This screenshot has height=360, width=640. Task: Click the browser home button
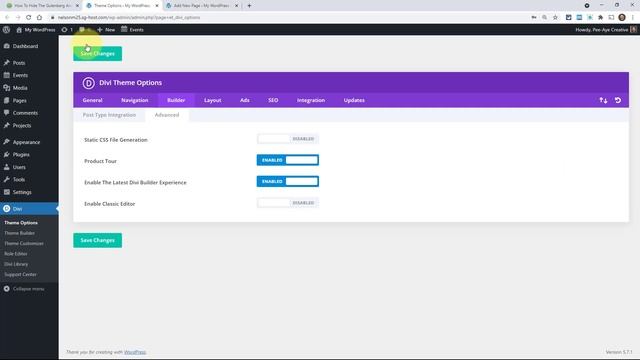tap(39, 17)
